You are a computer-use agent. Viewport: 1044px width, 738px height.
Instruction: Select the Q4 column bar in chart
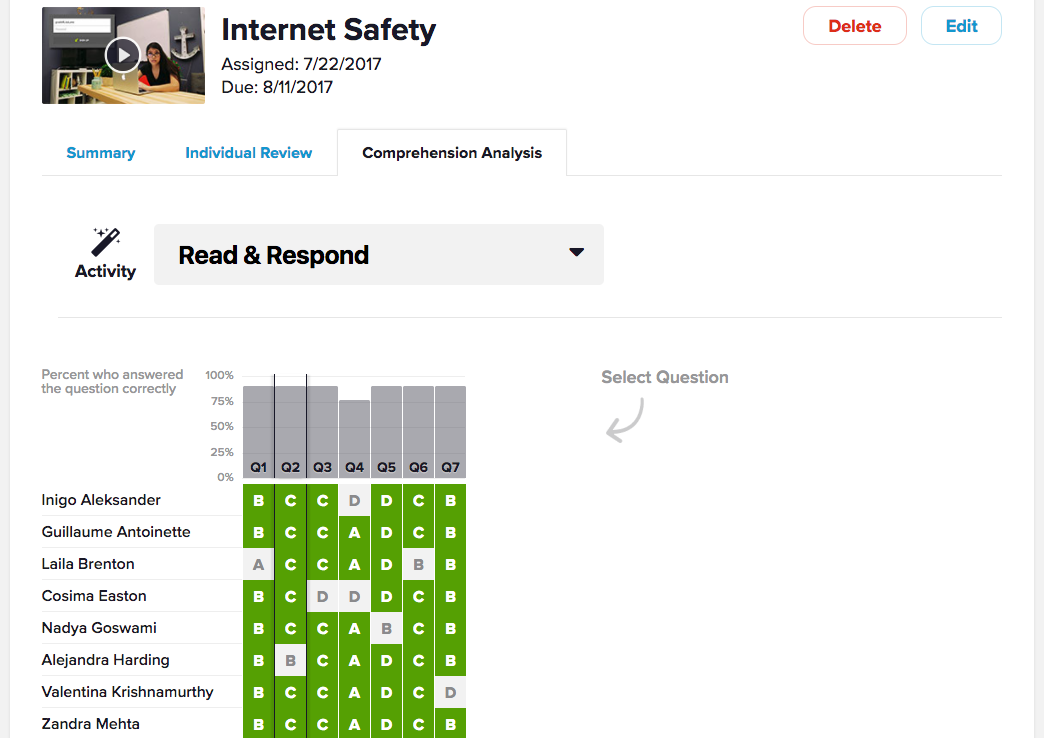(x=354, y=437)
